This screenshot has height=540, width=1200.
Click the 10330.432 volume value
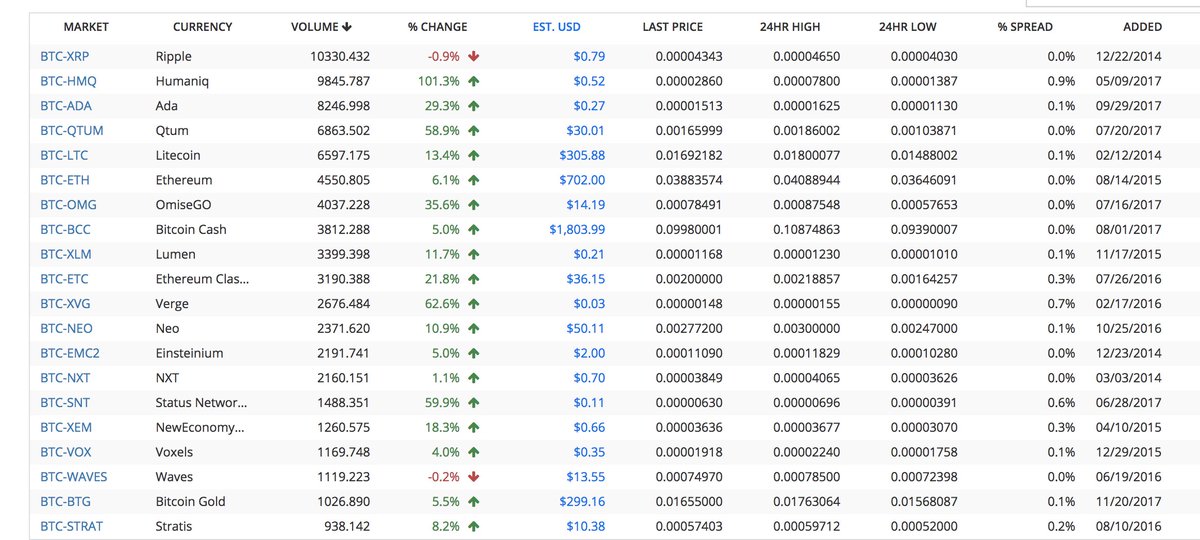point(340,57)
